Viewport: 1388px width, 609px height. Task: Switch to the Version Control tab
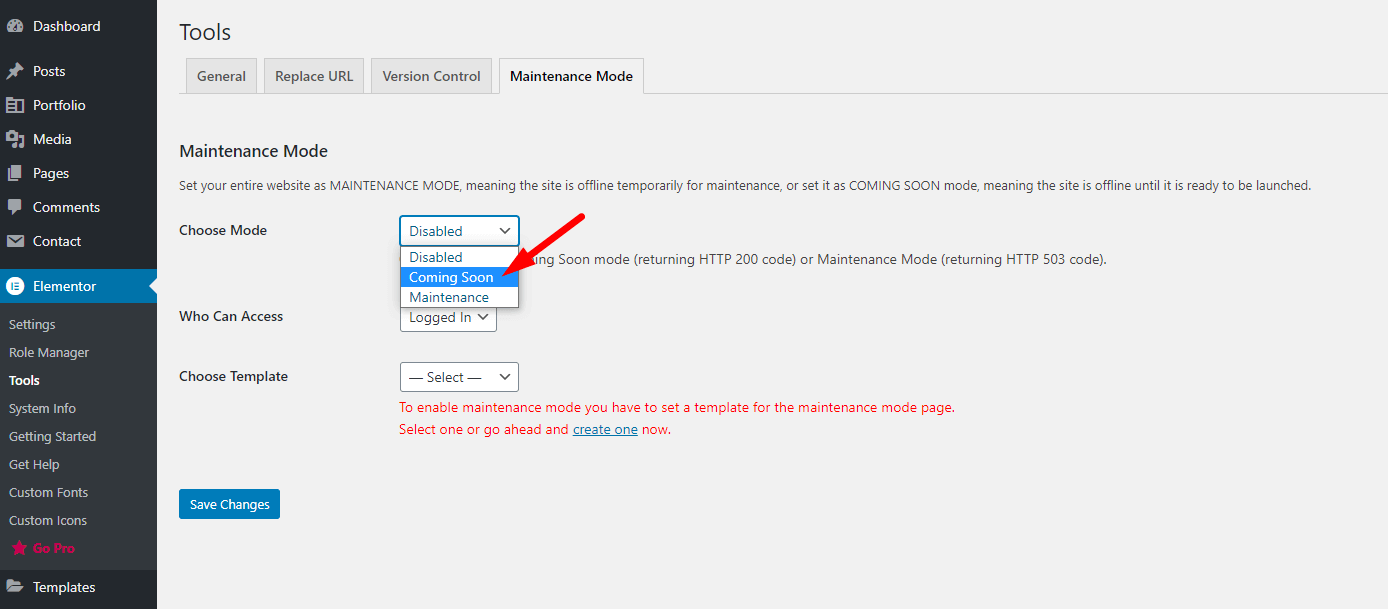click(x=431, y=76)
